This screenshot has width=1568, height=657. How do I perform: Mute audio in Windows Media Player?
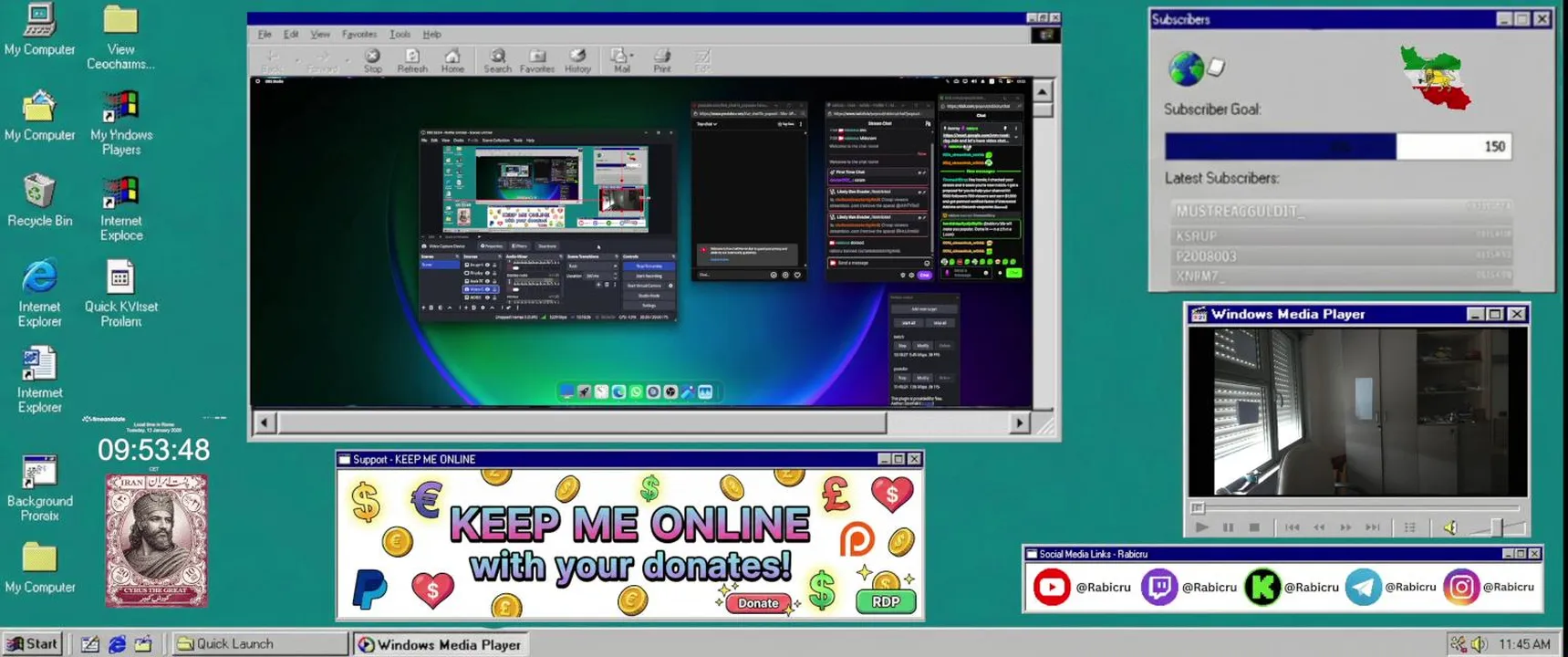pyautogui.click(x=1450, y=527)
